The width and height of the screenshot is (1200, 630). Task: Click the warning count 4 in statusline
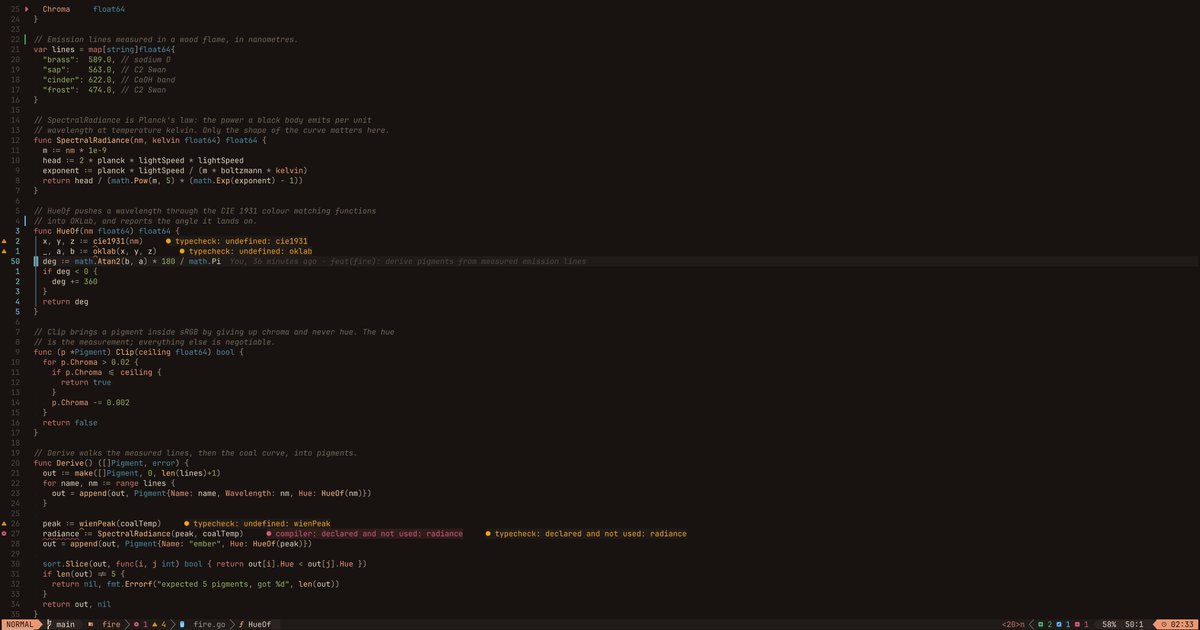(163, 624)
